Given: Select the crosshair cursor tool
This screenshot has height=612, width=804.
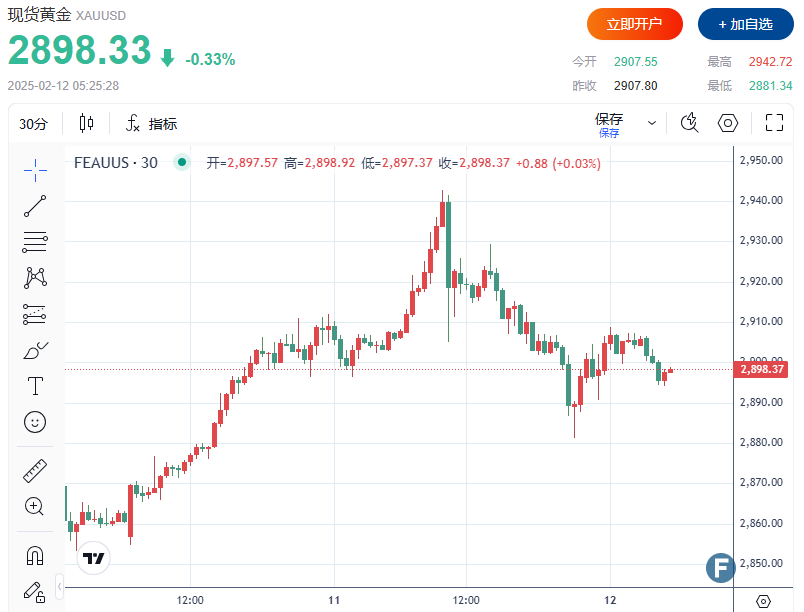Looking at the screenshot, I should click(x=35, y=169).
